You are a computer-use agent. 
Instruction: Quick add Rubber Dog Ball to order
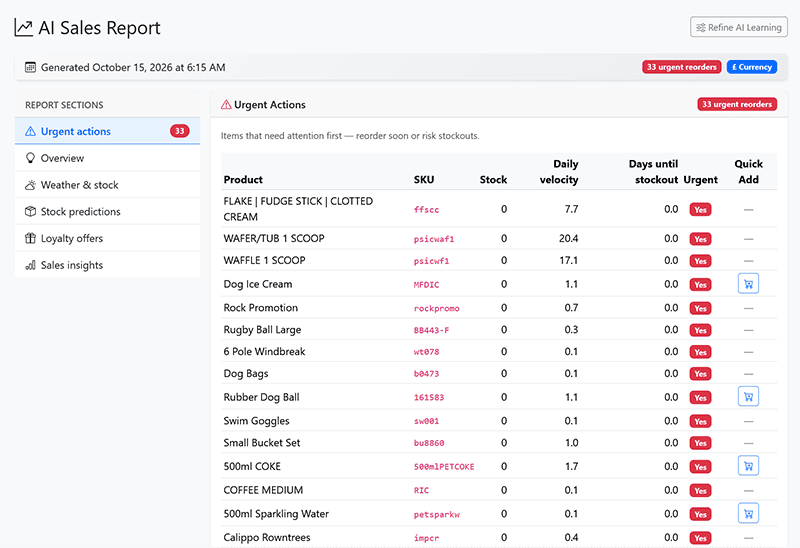click(748, 396)
